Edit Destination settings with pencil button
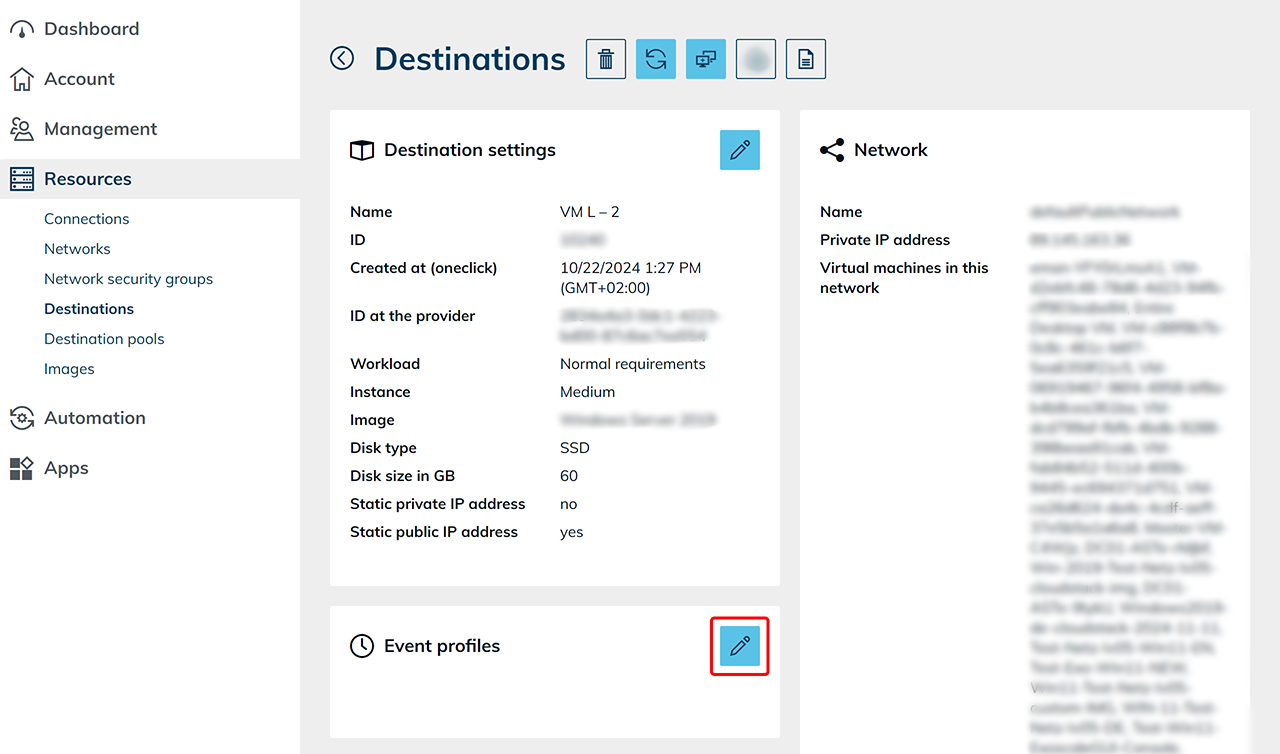1280x754 pixels. pos(740,150)
